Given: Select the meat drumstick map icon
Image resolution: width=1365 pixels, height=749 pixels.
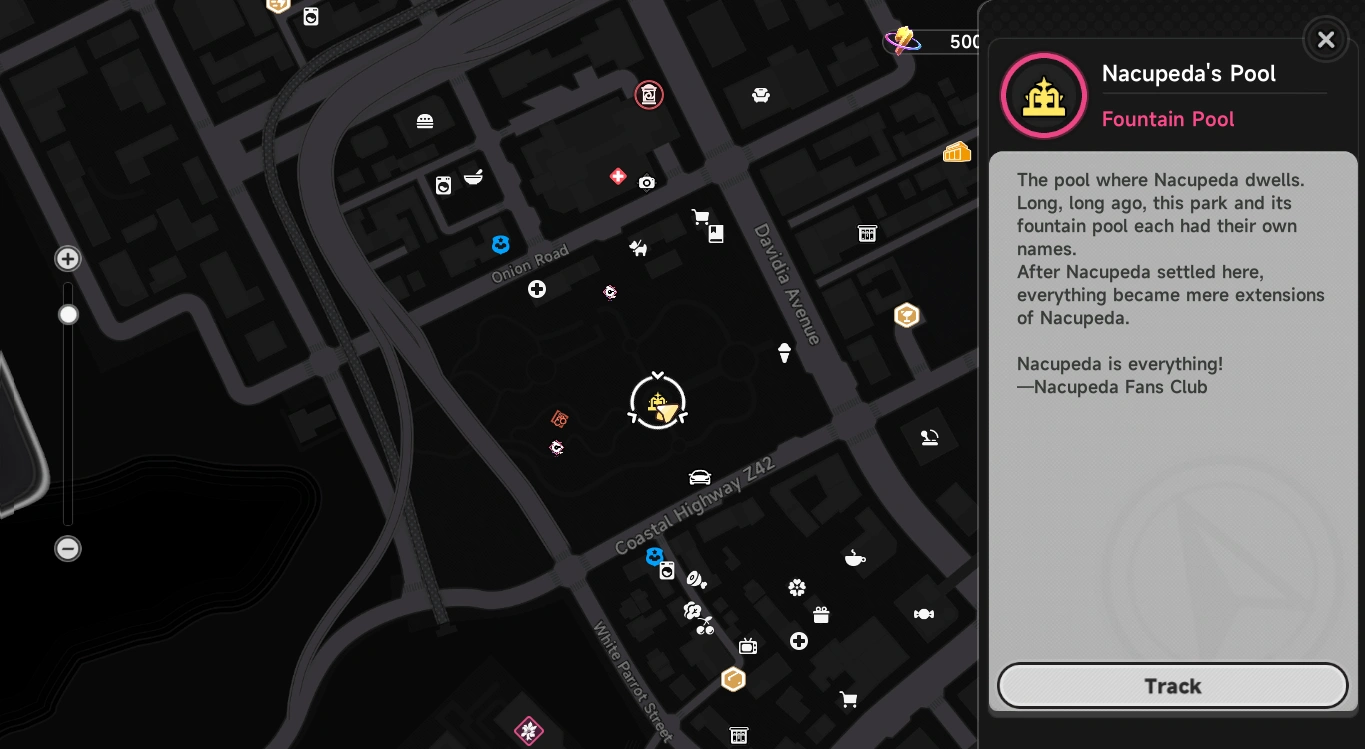Looking at the screenshot, I should click(x=697, y=579).
